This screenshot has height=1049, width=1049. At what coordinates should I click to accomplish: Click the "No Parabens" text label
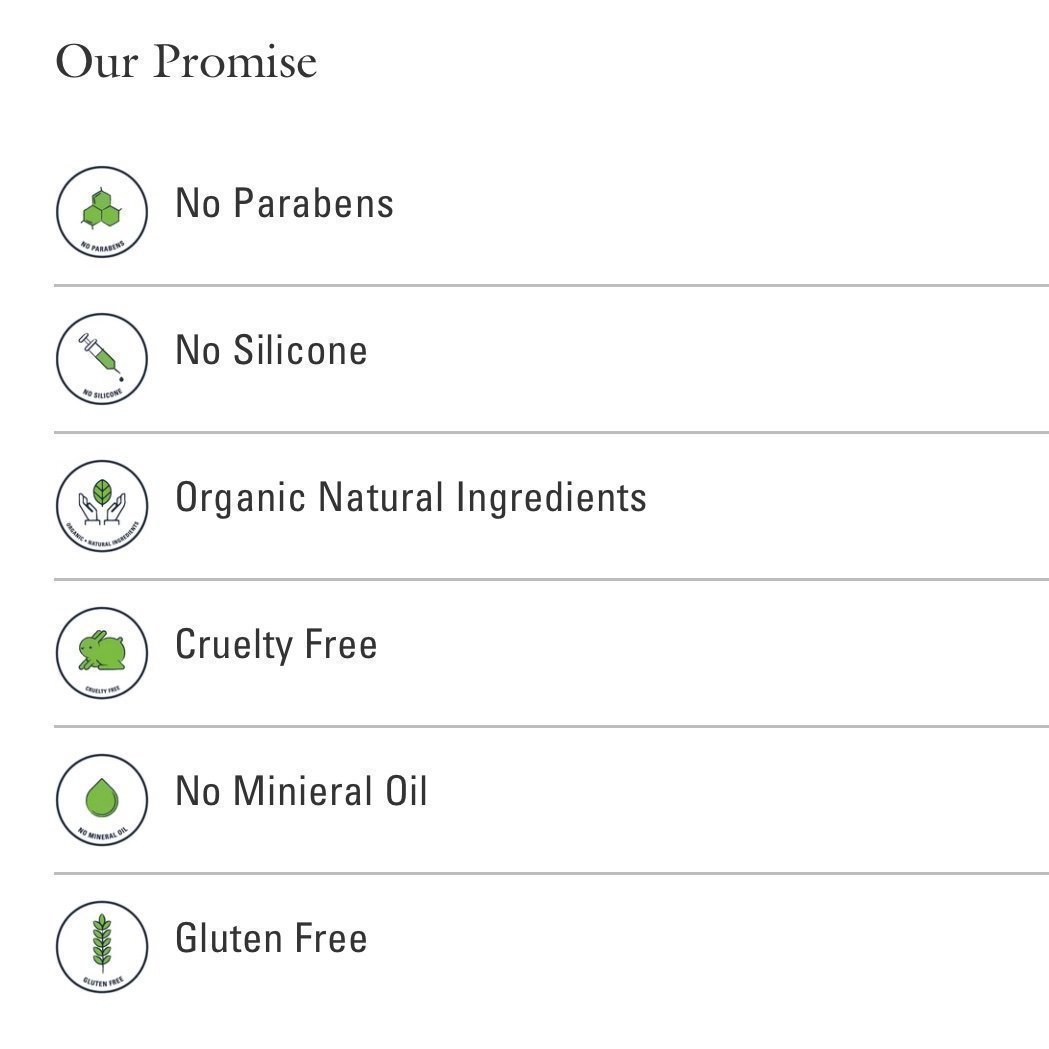[x=284, y=203]
